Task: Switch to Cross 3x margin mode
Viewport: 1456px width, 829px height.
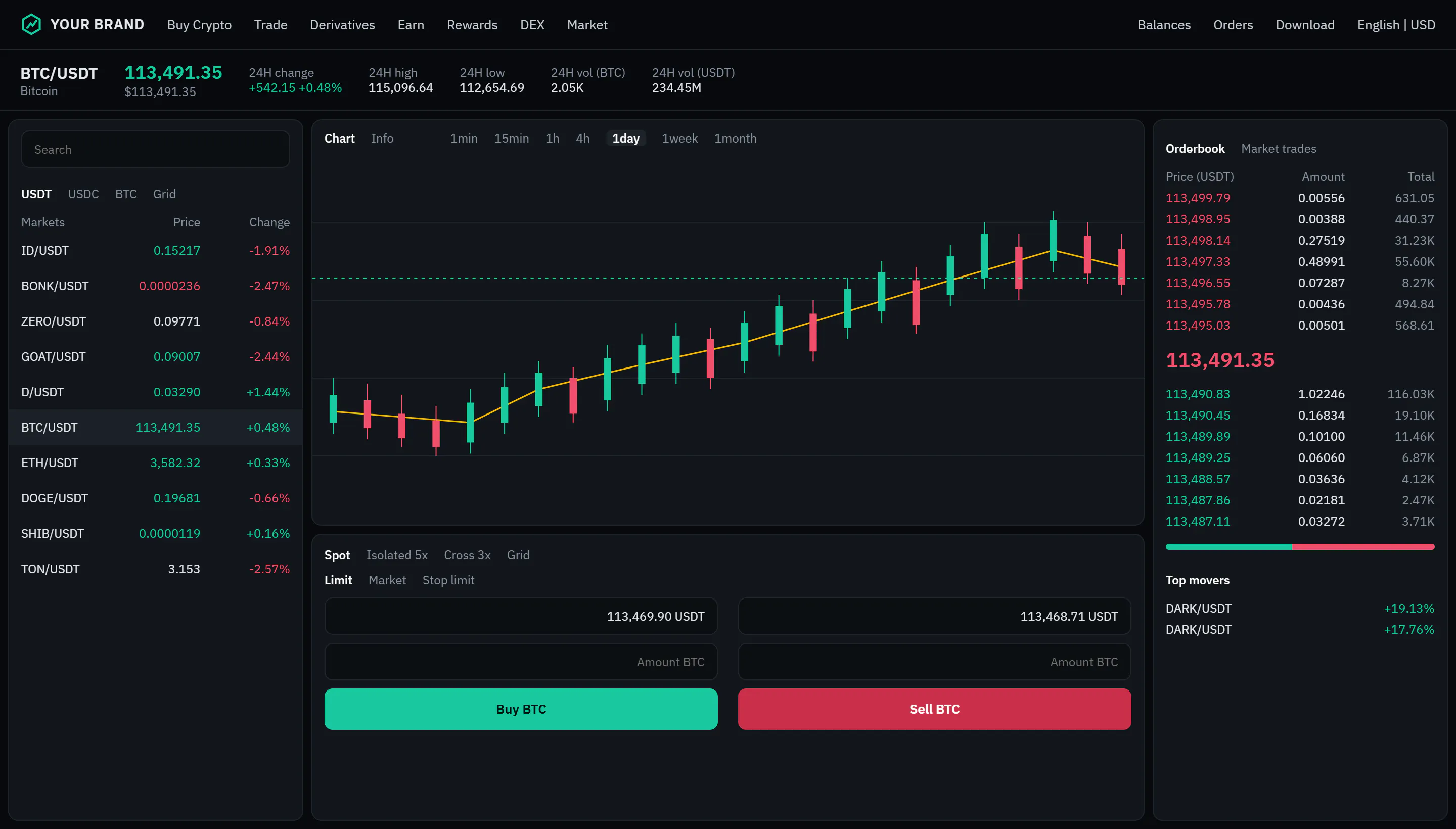Action: coord(467,555)
